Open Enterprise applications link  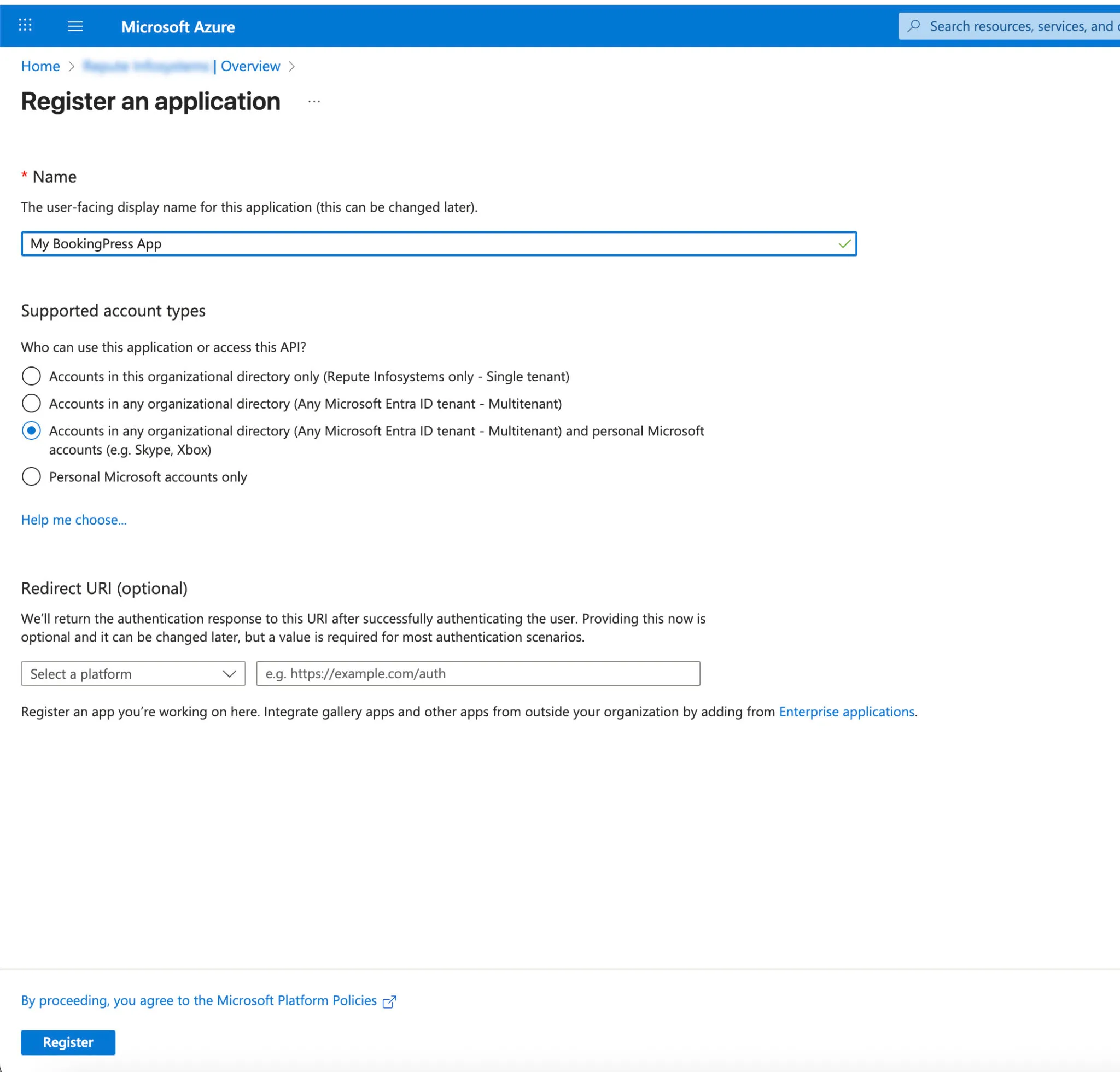point(847,712)
